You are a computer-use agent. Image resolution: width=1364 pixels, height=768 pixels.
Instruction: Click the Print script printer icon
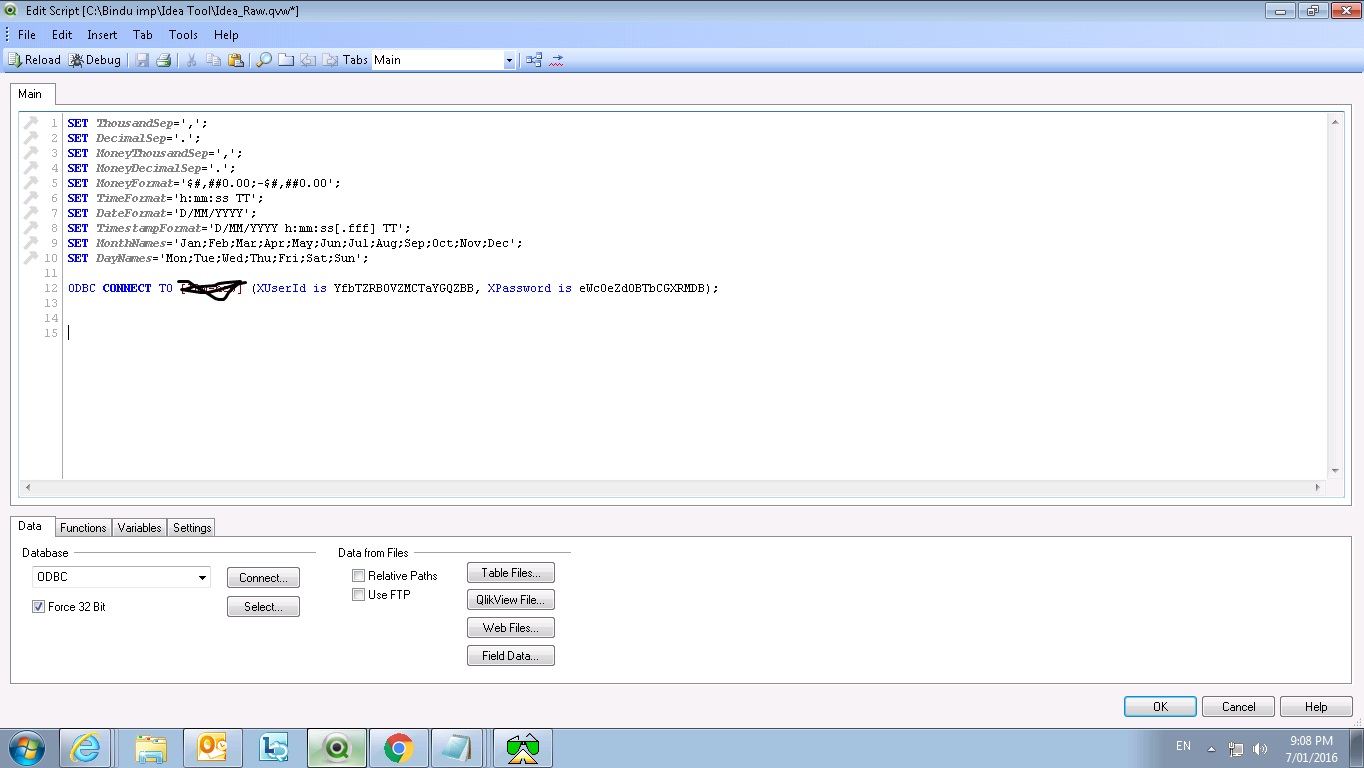(x=164, y=60)
